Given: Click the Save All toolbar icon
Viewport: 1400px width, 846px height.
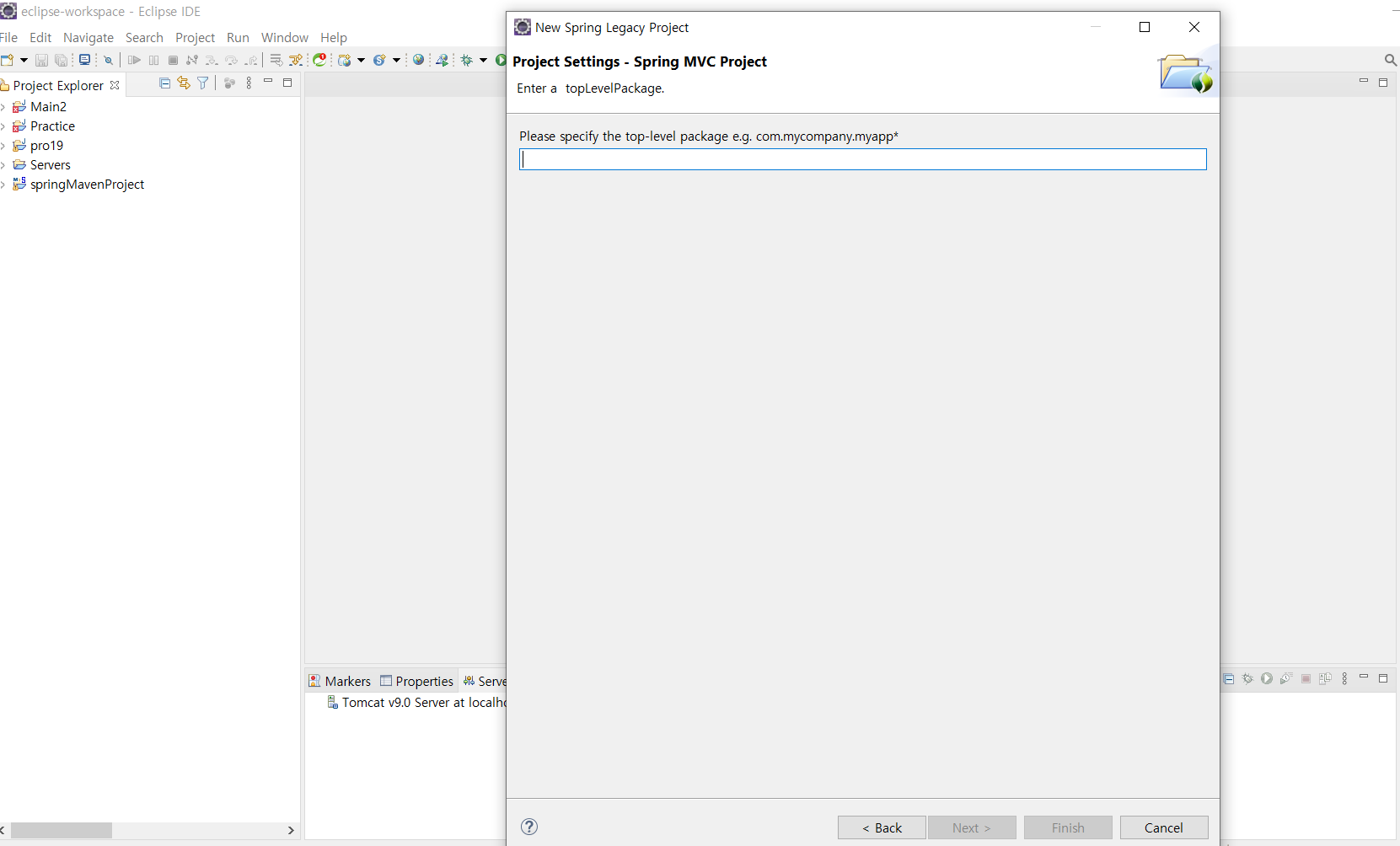Looking at the screenshot, I should click(x=62, y=60).
